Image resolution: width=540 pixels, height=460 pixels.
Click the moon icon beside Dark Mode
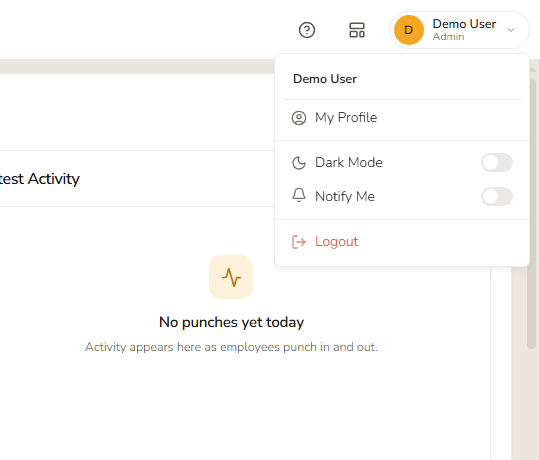[x=299, y=163]
